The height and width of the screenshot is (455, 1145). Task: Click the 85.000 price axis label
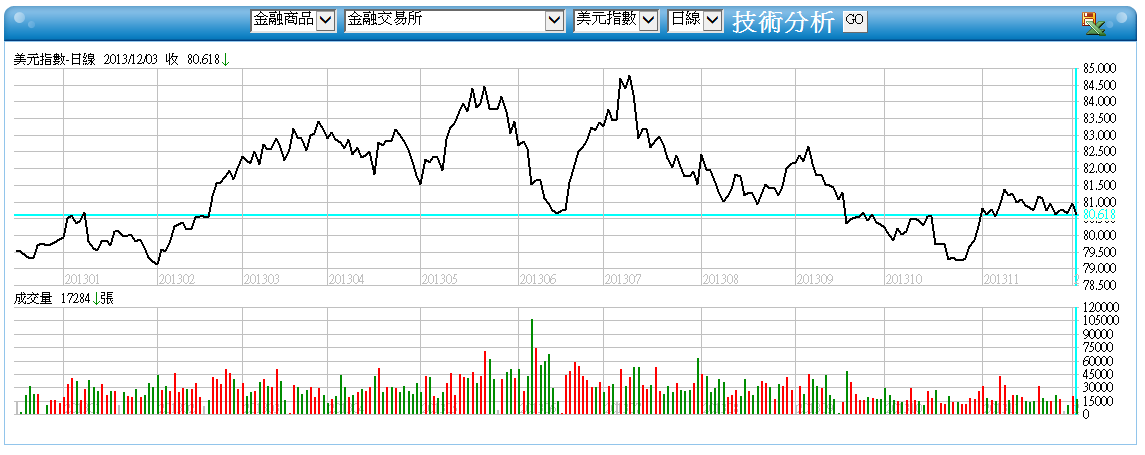[1100, 69]
